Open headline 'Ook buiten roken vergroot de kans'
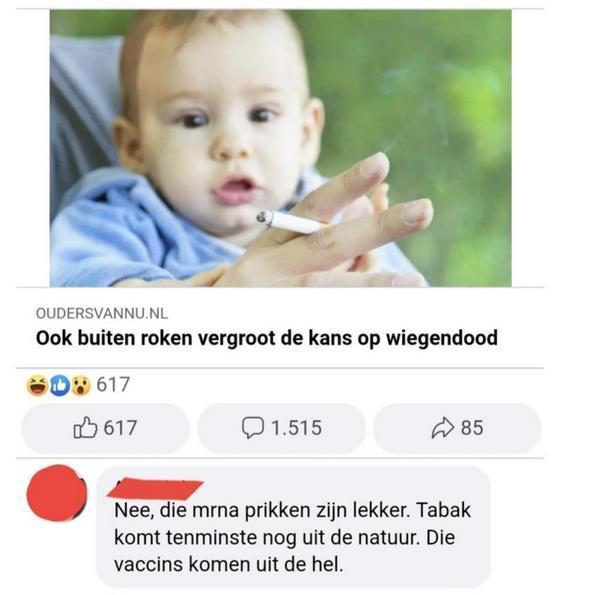The height and width of the screenshot is (595, 600). [267, 338]
